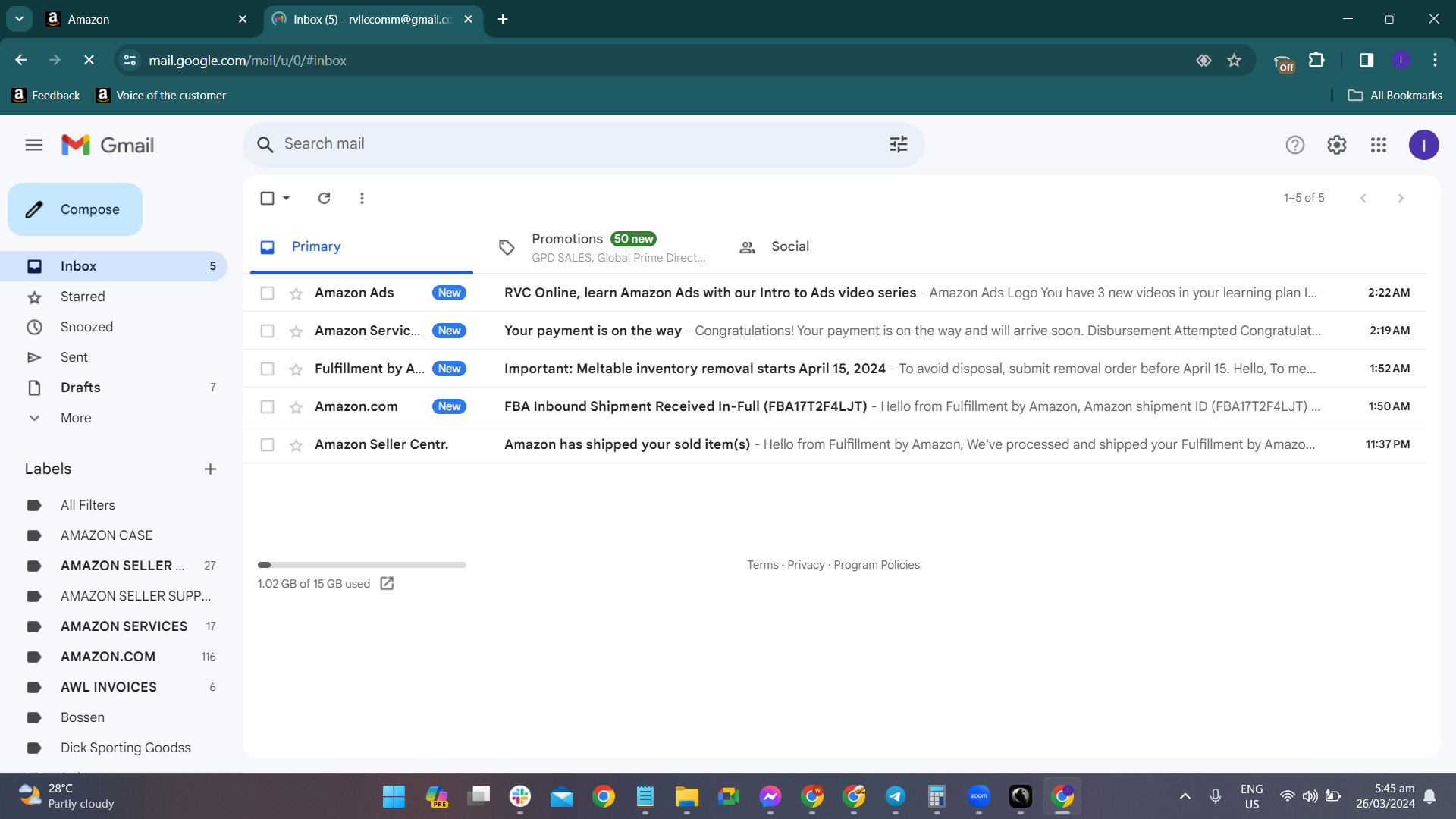Switch to the Primary inbox tab

(x=362, y=246)
